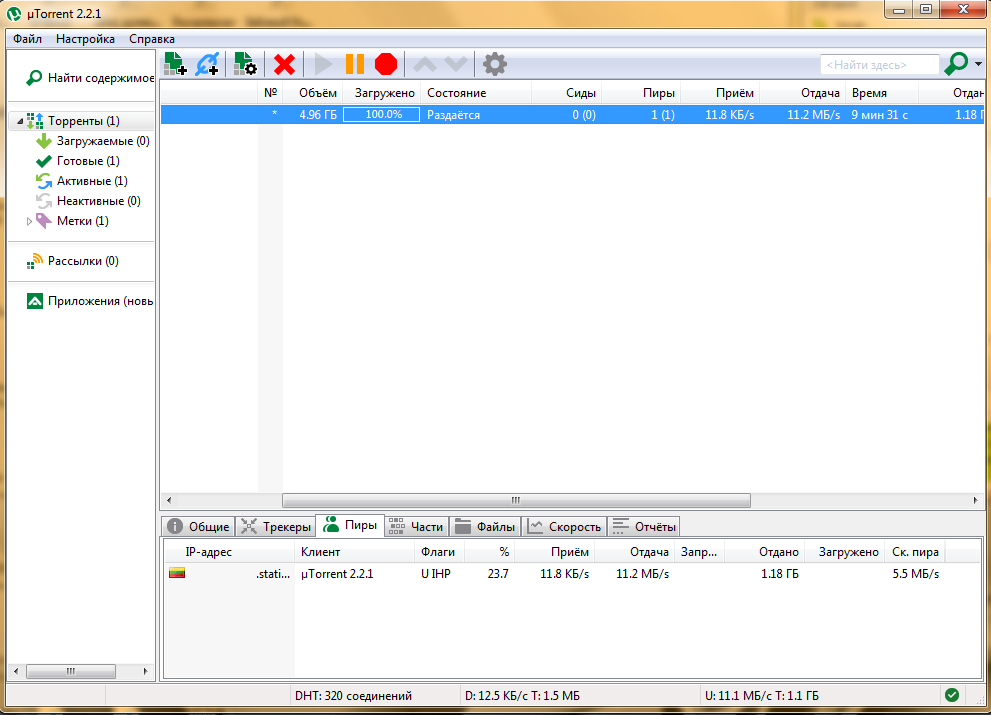Screen dimensions: 991x715
Task: Click the Add Torrent toolbar icon
Action: [x=175, y=64]
